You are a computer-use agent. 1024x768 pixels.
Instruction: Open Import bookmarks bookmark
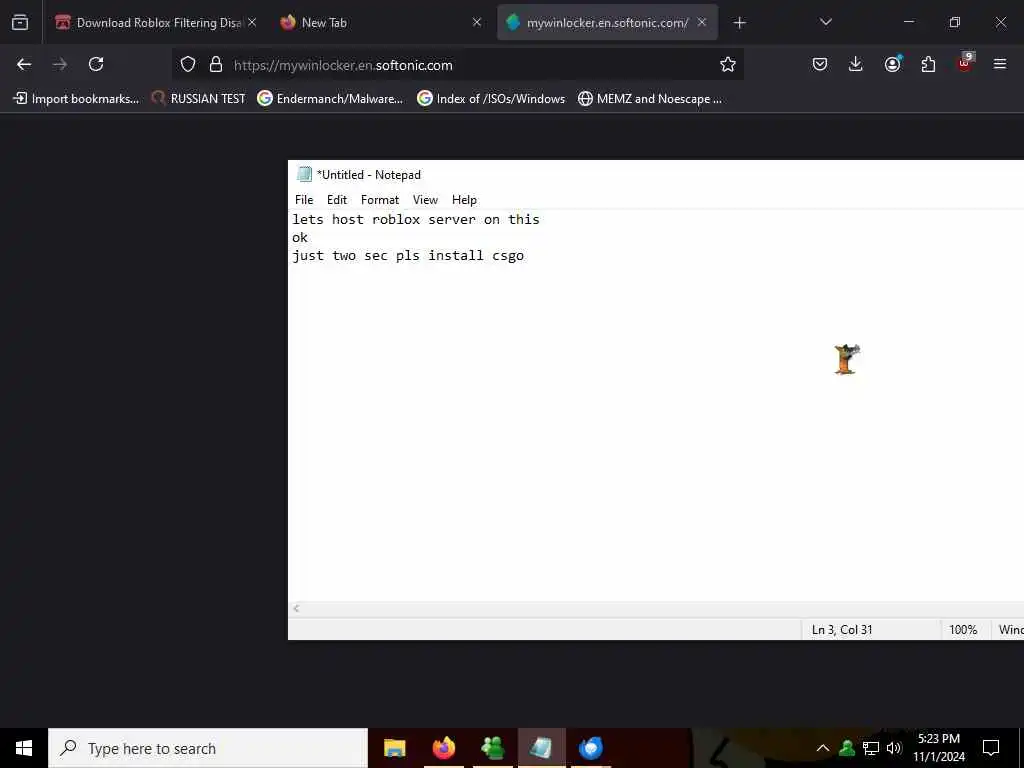76,99
